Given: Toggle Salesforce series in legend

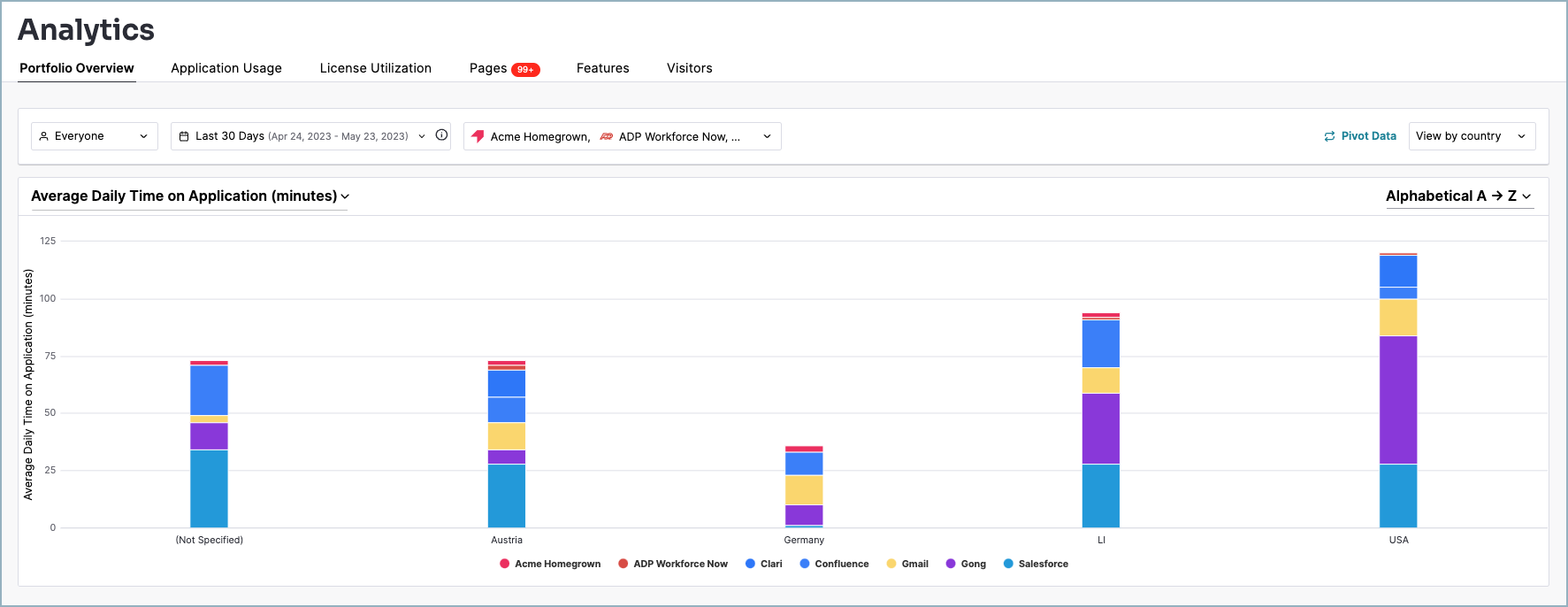Looking at the screenshot, I should 1036,564.
